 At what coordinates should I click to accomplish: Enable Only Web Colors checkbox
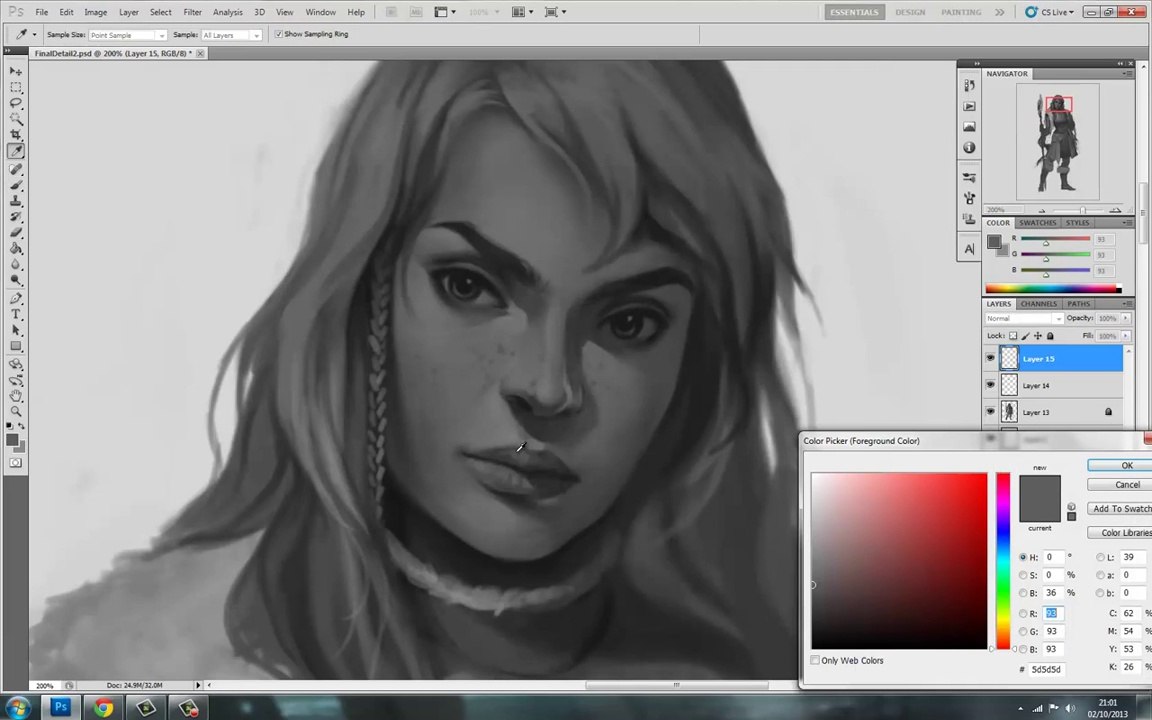[815, 660]
